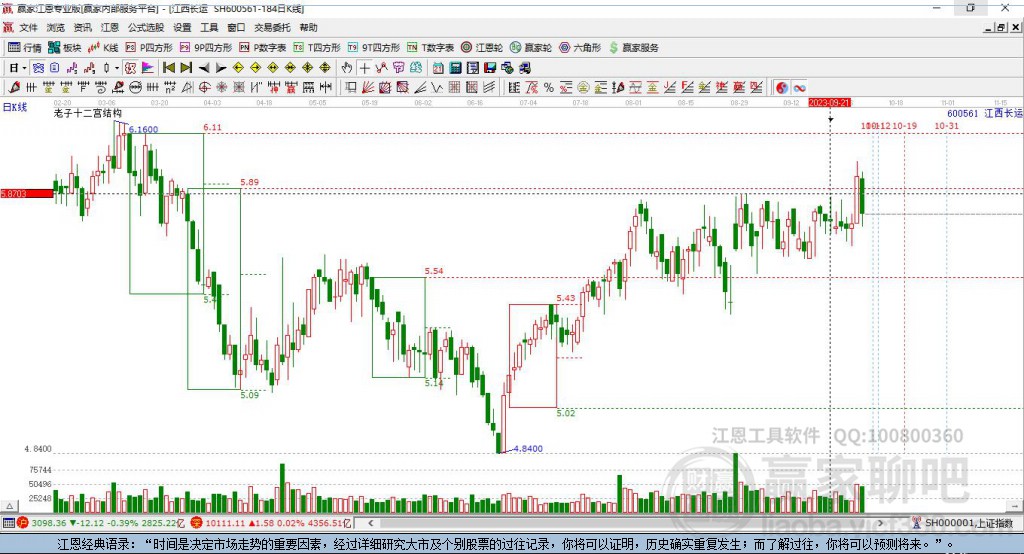Select the rectangle box drawing tool
This screenshot has height=554, width=1024.
tap(351, 88)
